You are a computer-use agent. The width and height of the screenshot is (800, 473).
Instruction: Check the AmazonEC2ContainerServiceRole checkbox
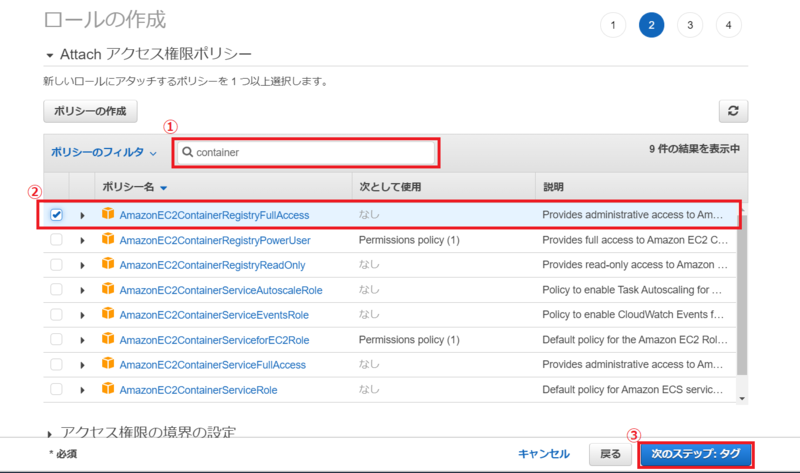[56, 389]
